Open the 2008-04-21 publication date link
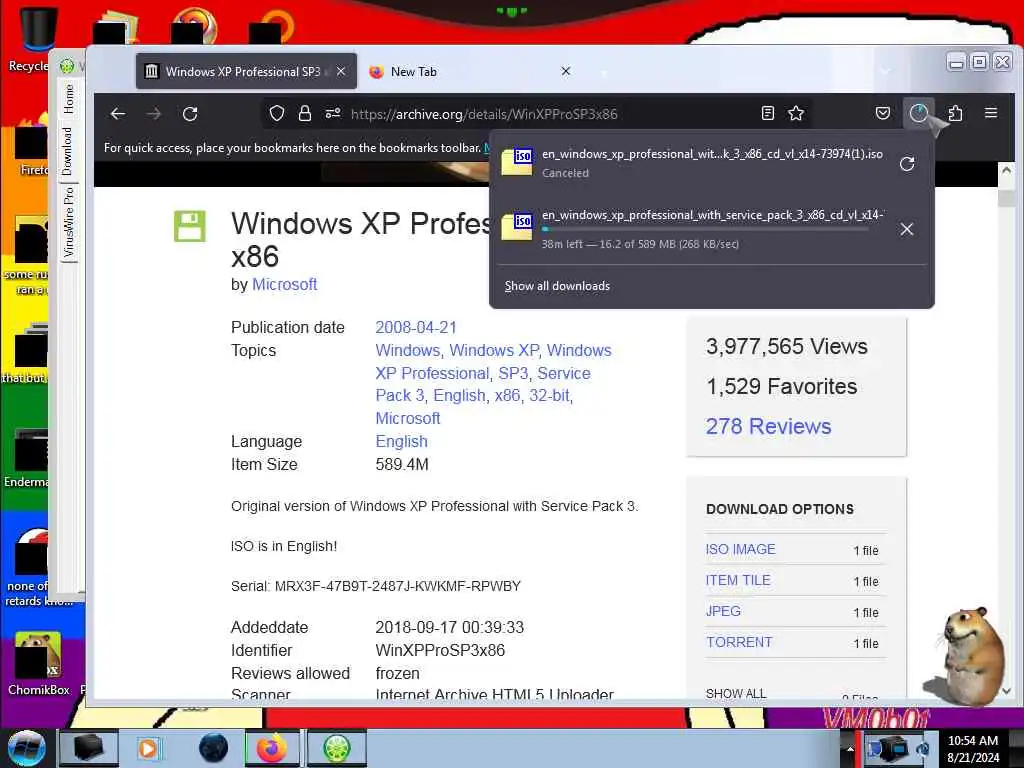Viewport: 1024px width, 768px height. (x=416, y=327)
